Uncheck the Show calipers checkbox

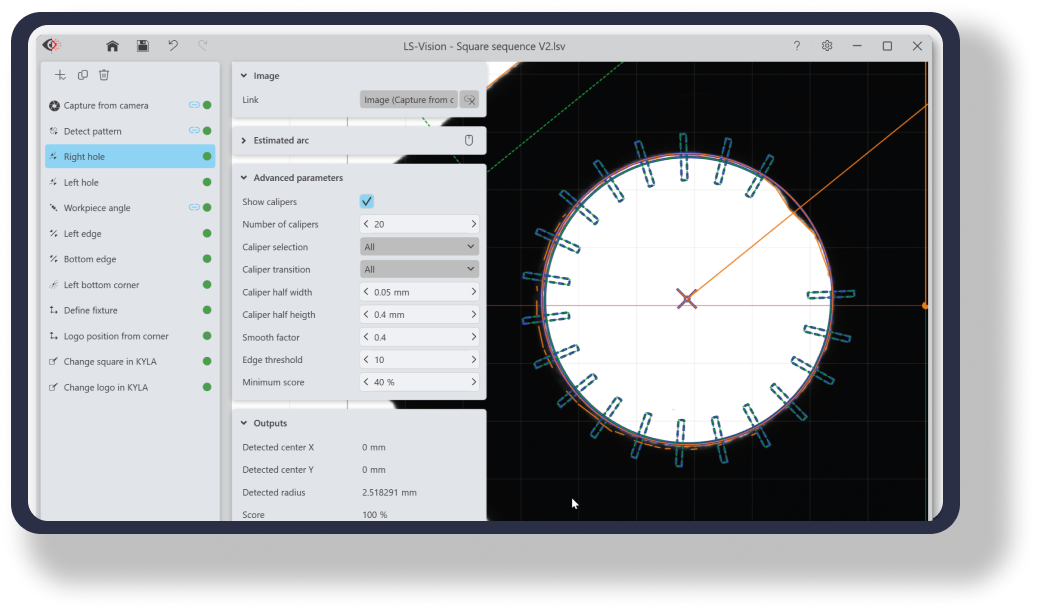pyautogui.click(x=367, y=201)
